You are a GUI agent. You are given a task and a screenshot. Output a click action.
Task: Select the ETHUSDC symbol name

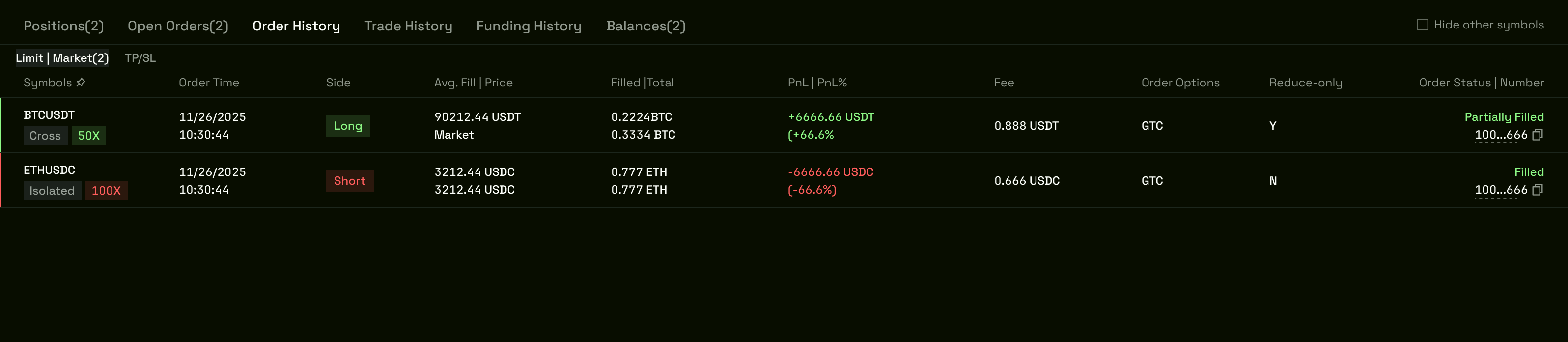tap(49, 171)
